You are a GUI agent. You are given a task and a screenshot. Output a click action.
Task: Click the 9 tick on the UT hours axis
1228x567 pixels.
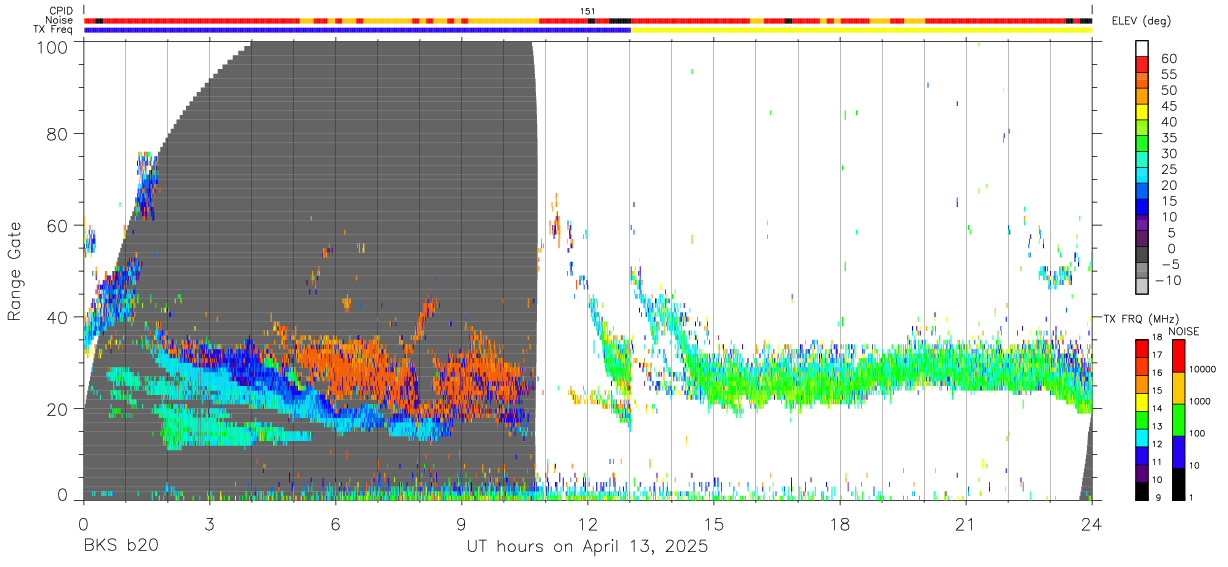point(461,523)
